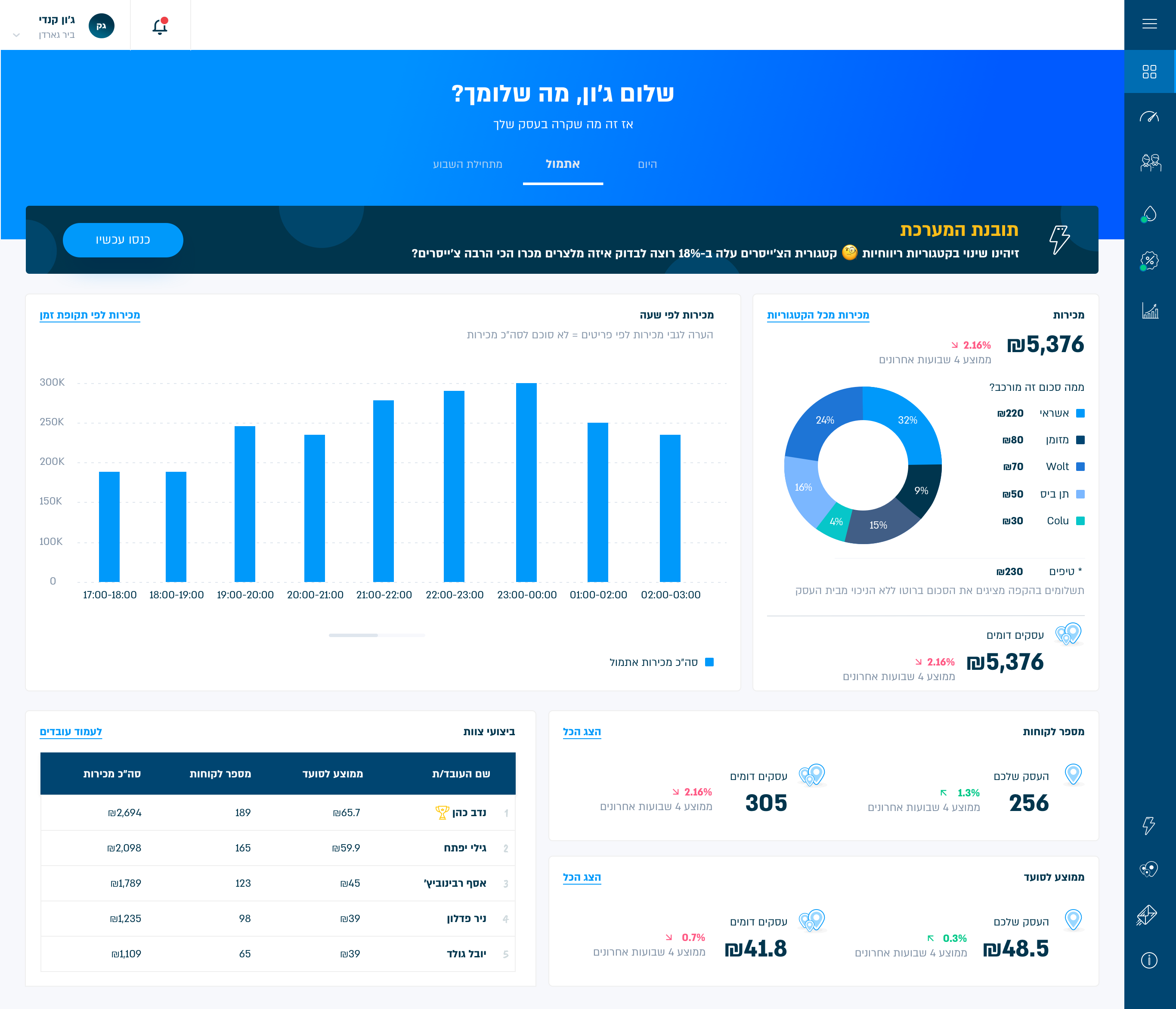Viewport: 1176px width, 1009px height.
Task: Click the אשראי legend color swatch
Action: pos(1080,413)
